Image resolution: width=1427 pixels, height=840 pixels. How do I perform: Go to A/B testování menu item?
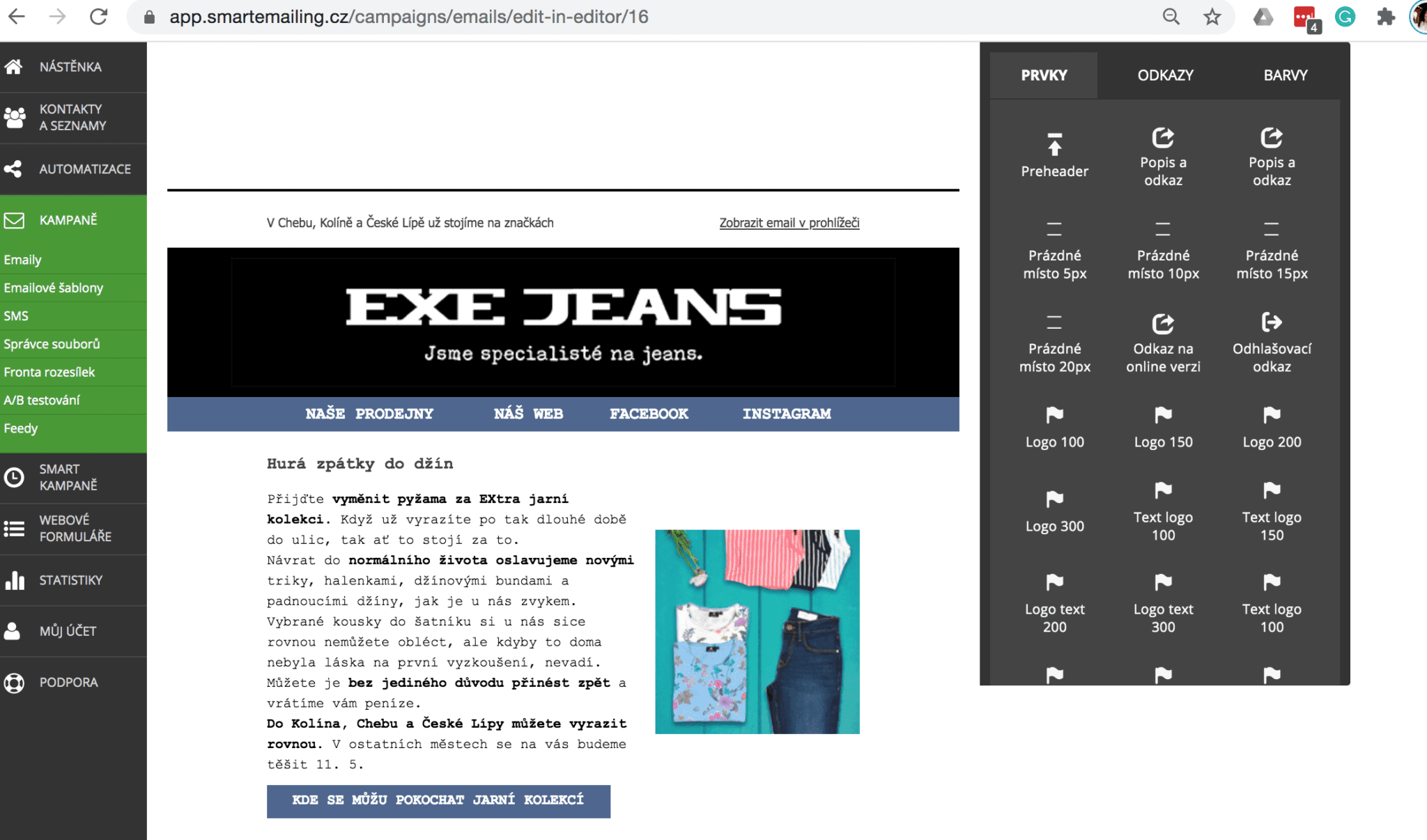(x=42, y=400)
